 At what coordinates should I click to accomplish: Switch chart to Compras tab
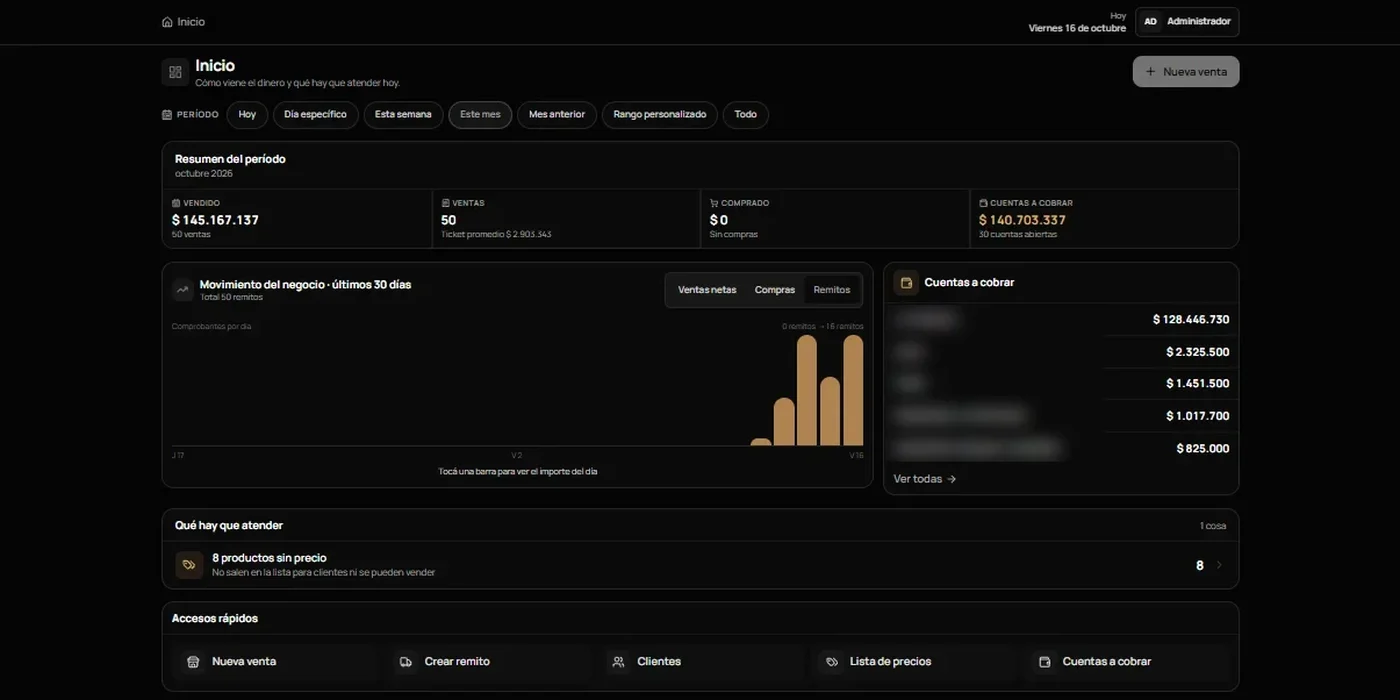click(x=775, y=290)
